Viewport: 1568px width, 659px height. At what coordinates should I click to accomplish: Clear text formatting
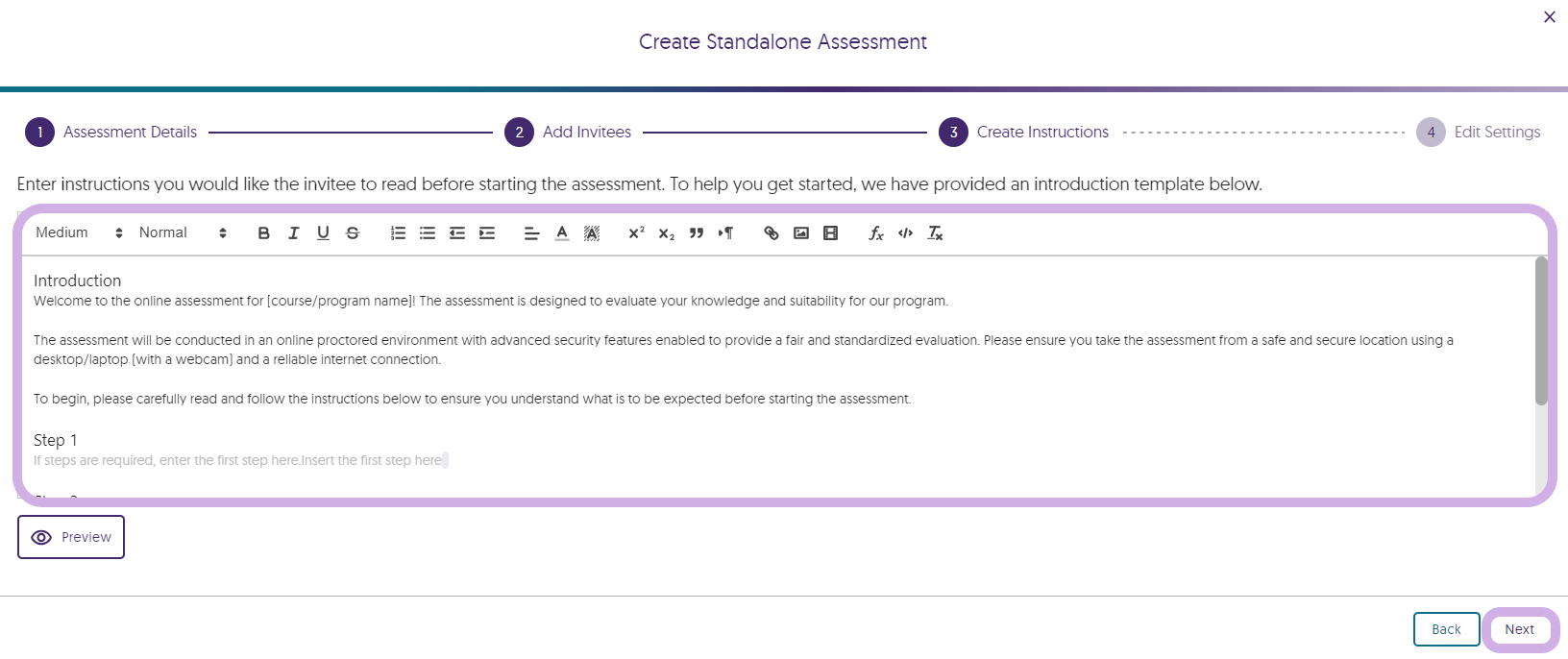pos(935,233)
